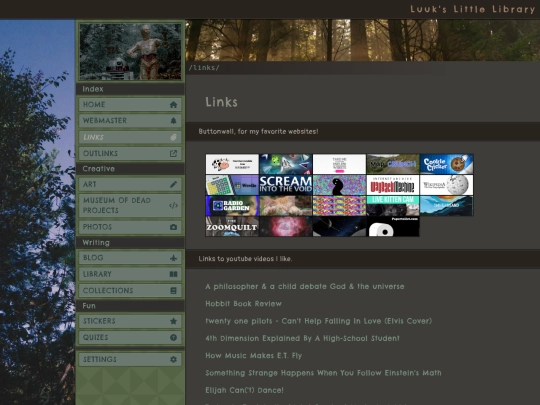Click the /links/ breadcrumb path
The width and height of the screenshot is (540, 405).
click(x=204, y=68)
